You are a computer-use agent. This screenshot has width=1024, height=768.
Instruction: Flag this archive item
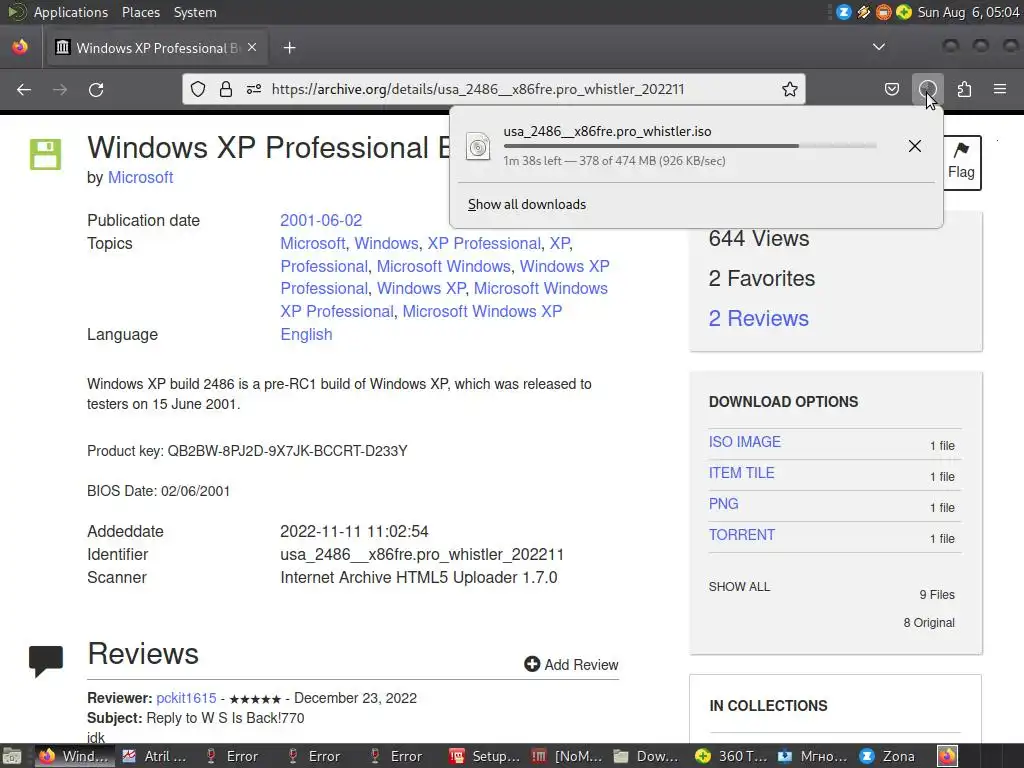tap(961, 162)
